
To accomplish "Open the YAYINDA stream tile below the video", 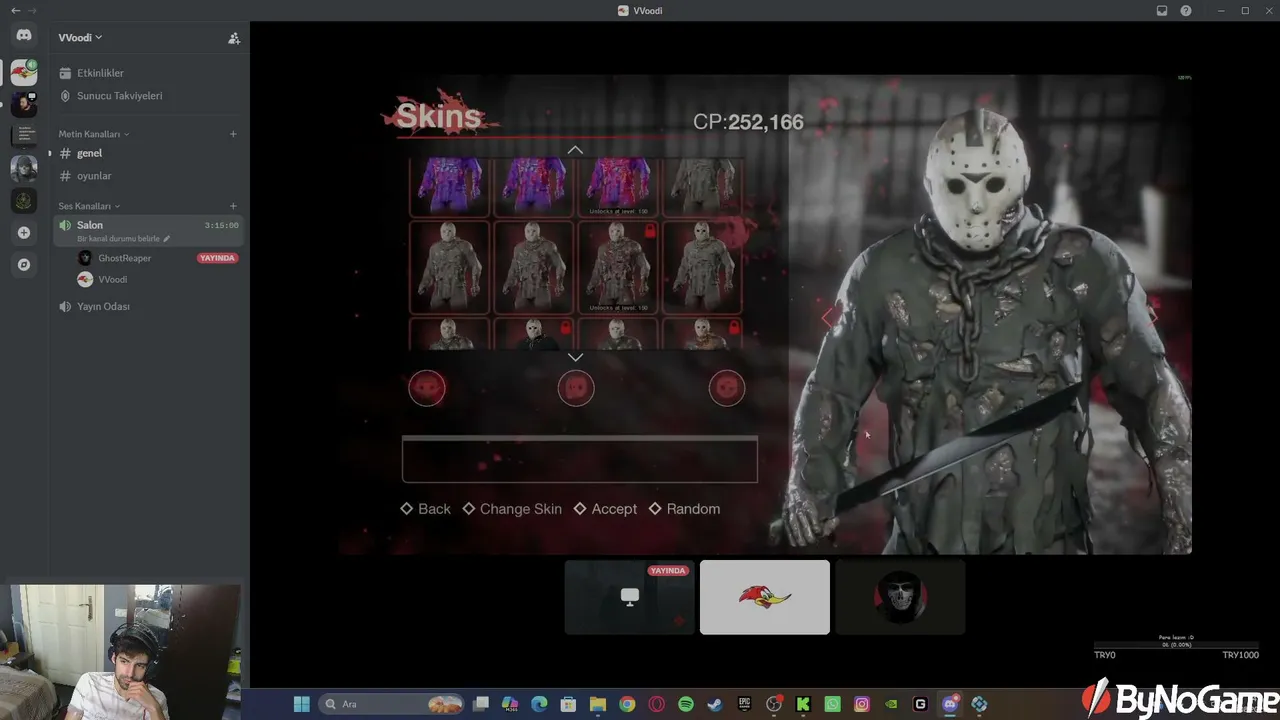I will coord(629,597).
